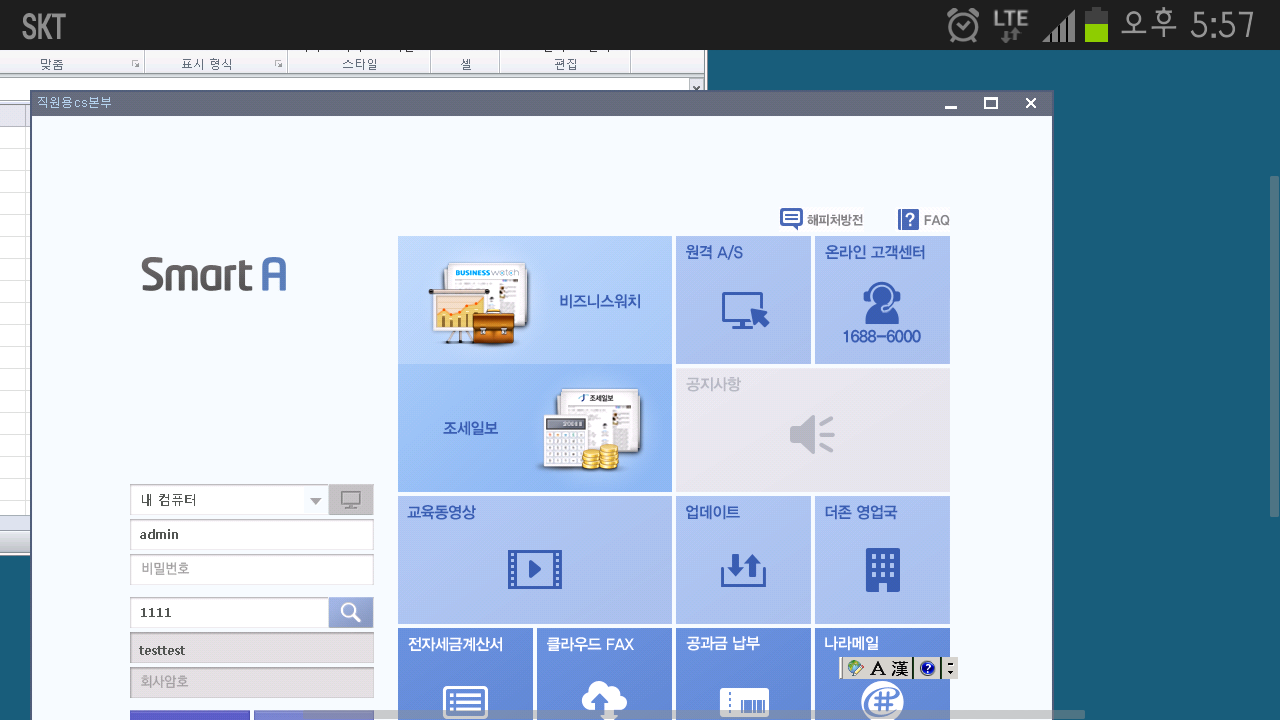The image size is (1280, 720).
Task: Tap the LTE network status icon
Action: pos(1010,25)
